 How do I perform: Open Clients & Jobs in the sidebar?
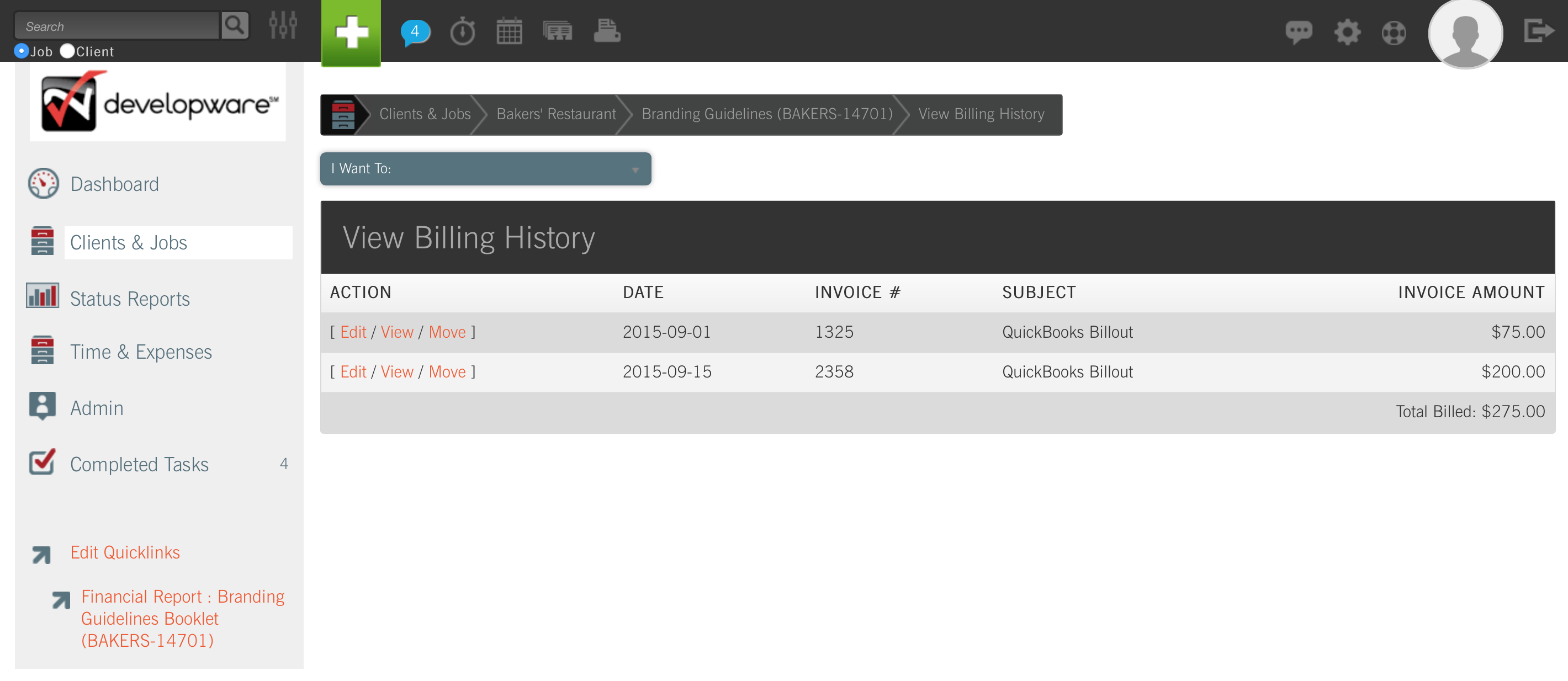tap(129, 242)
